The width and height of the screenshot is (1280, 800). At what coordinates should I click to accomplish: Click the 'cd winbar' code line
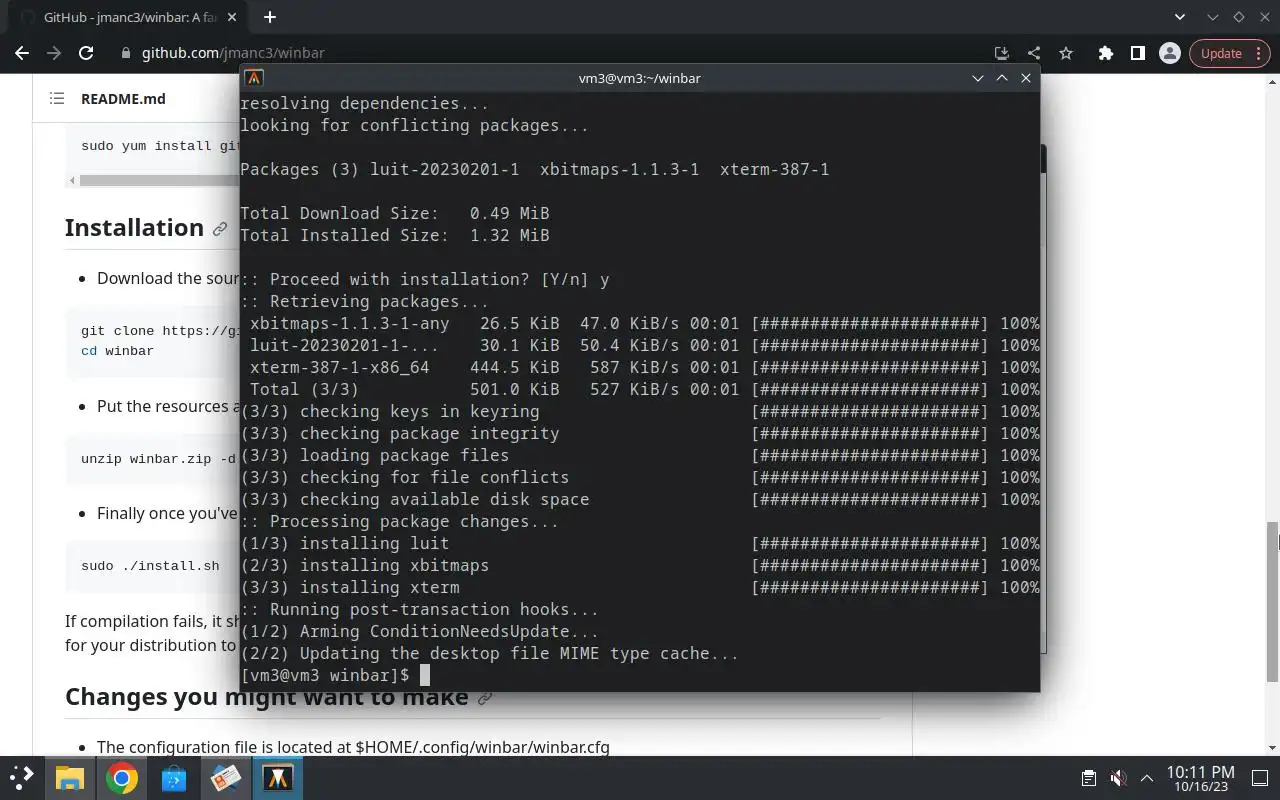tap(117, 351)
